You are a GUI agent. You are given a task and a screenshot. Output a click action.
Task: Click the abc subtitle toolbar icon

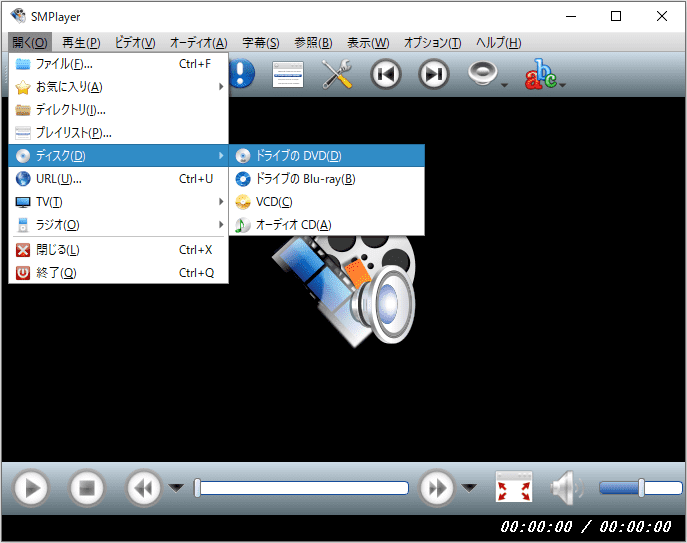pyautogui.click(x=541, y=74)
